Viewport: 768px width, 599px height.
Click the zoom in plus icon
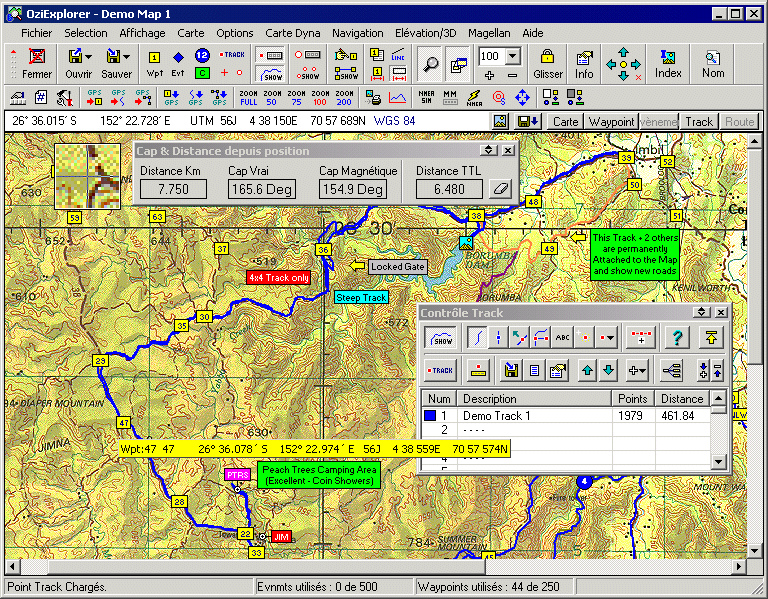coord(489,75)
